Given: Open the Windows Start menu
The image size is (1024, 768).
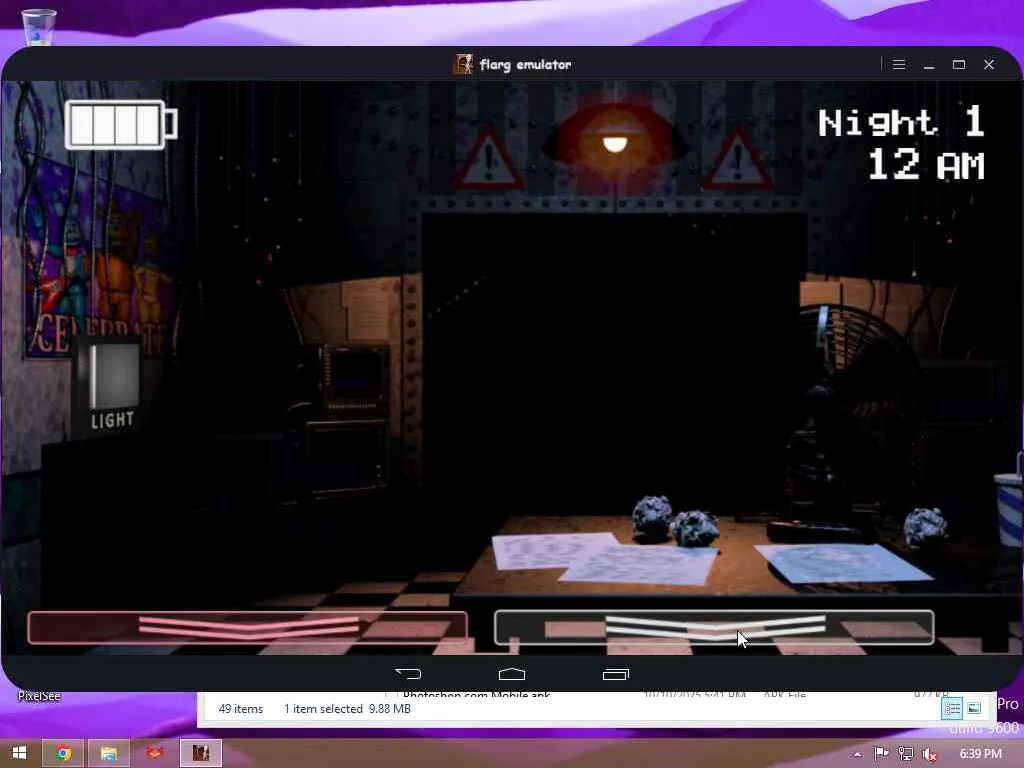Looking at the screenshot, I should click(x=20, y=753).
